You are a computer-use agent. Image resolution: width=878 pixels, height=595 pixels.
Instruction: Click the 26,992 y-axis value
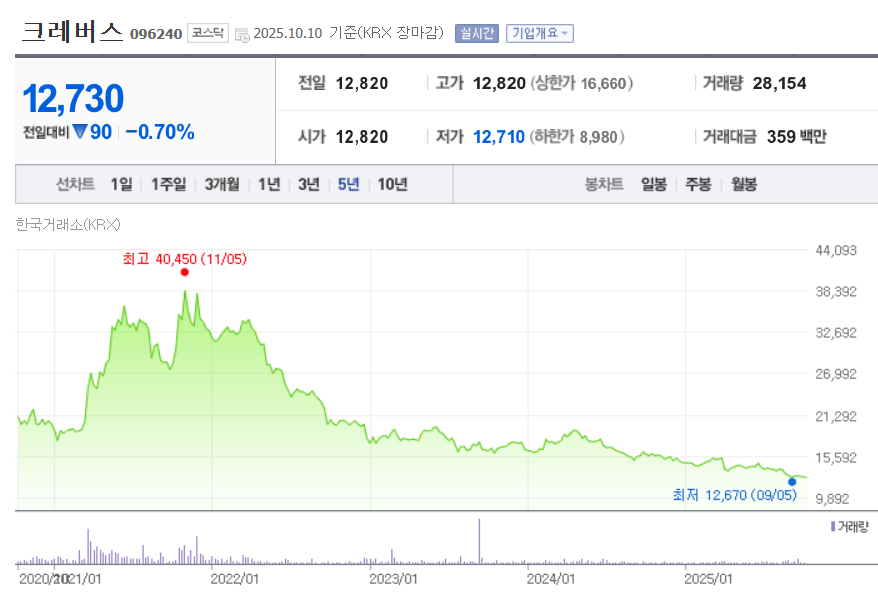tap(836, 374)
